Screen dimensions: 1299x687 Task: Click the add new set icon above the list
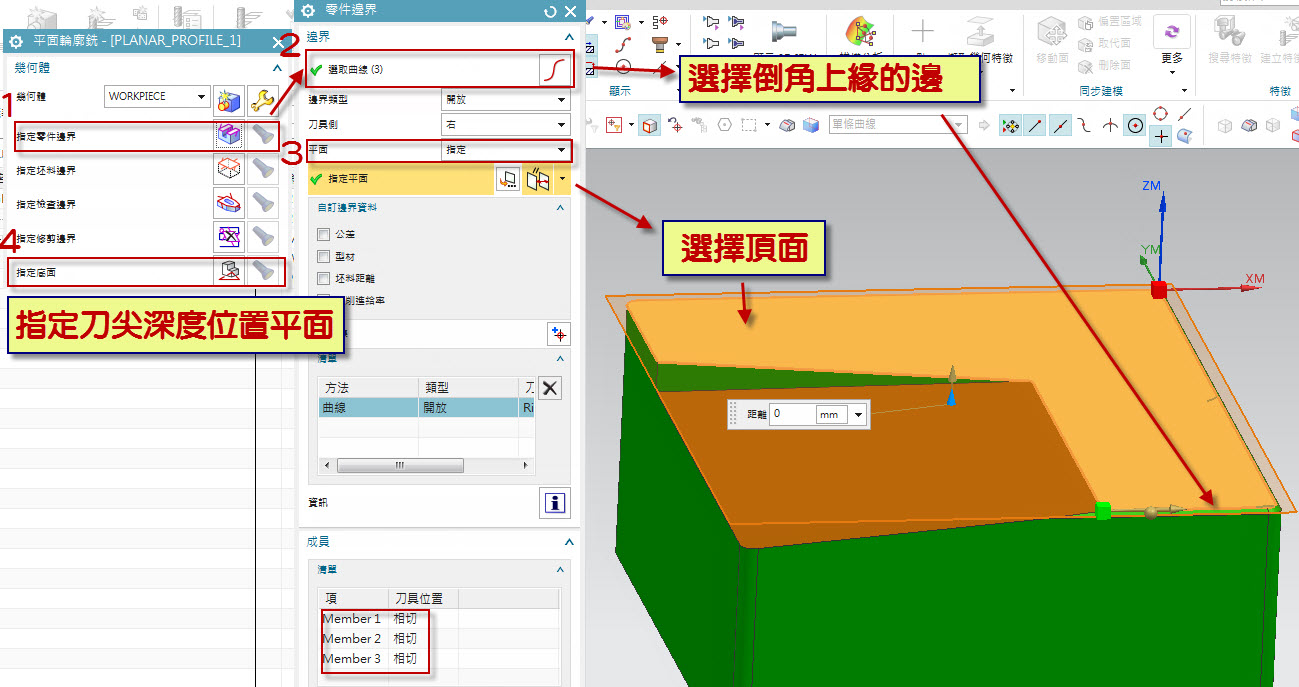tap(558, 334)
